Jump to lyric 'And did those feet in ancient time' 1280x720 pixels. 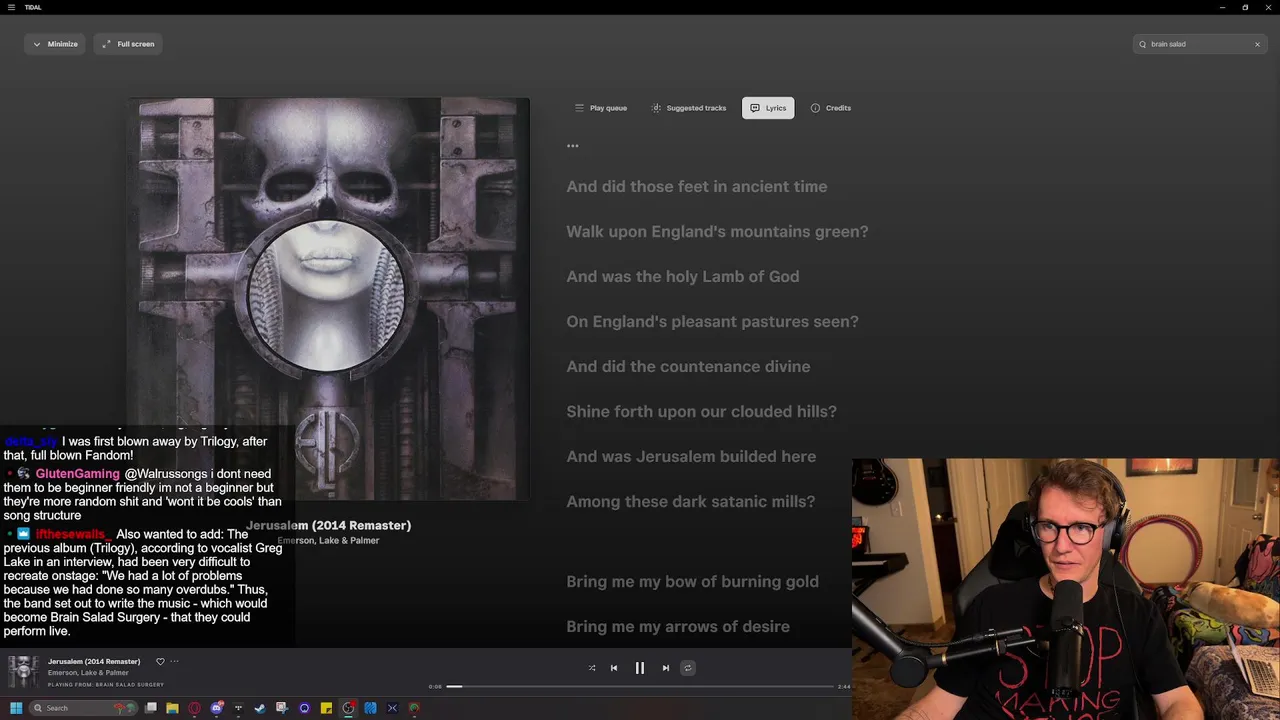pyautogui.click(x=697, y=187)
